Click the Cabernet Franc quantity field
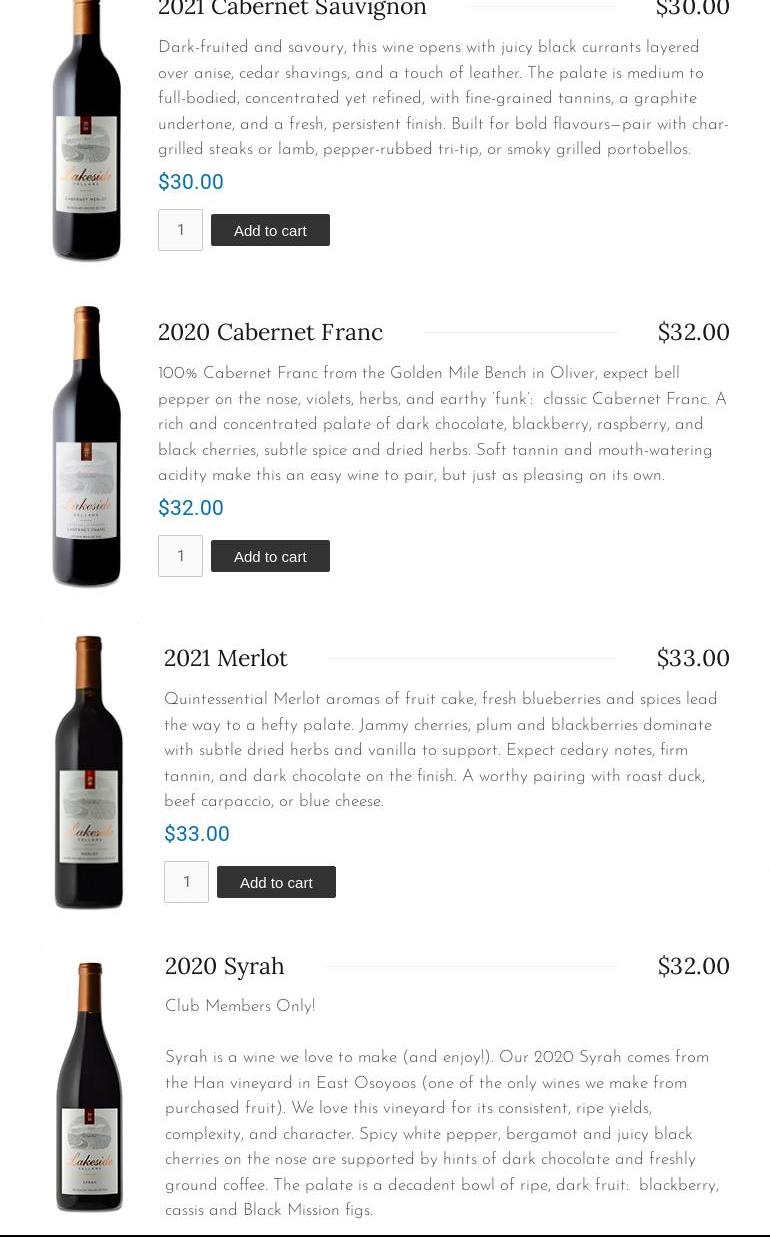The height and width of the screenshot is (1237, 770). 180,556
